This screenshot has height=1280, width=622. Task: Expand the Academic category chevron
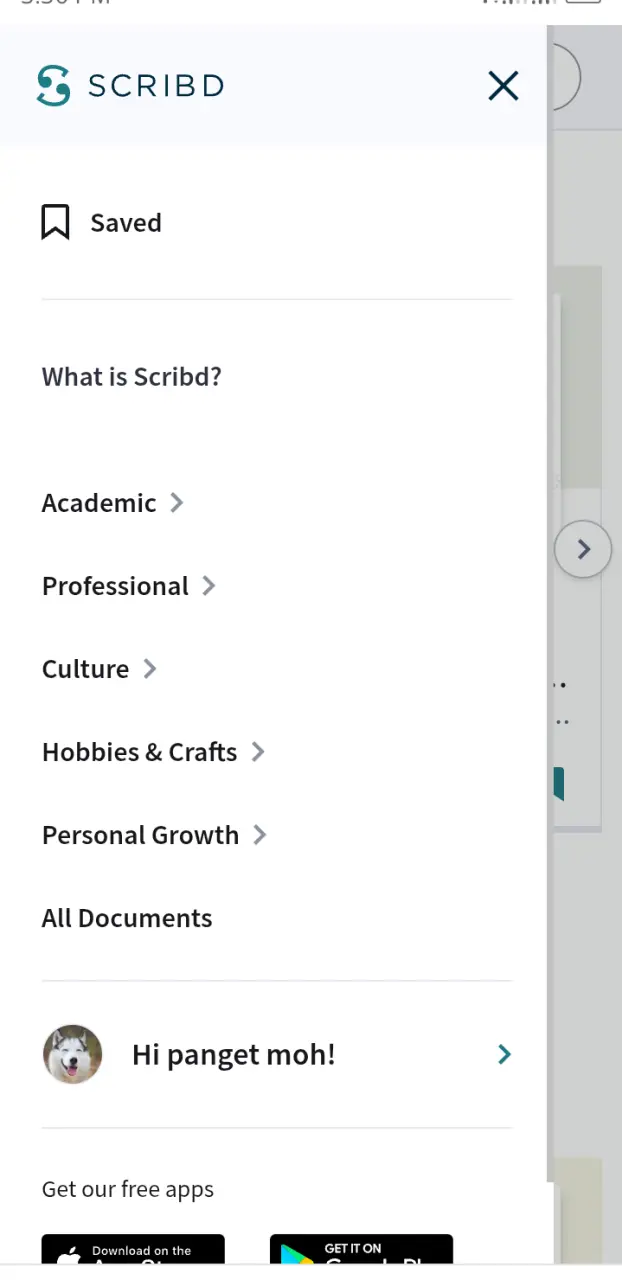coord(176,502)
